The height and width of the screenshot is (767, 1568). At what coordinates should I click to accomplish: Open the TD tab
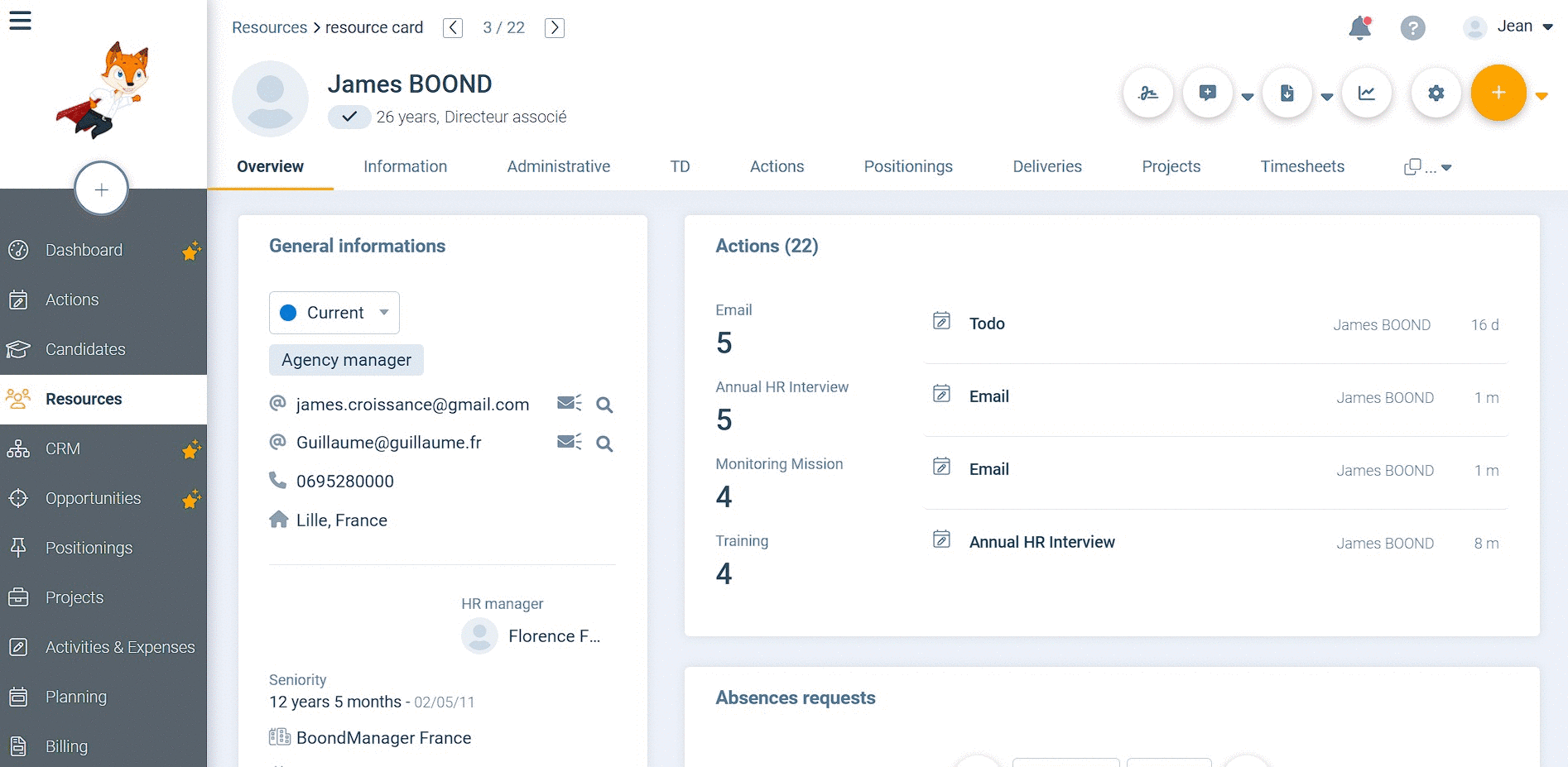point(680,166)
